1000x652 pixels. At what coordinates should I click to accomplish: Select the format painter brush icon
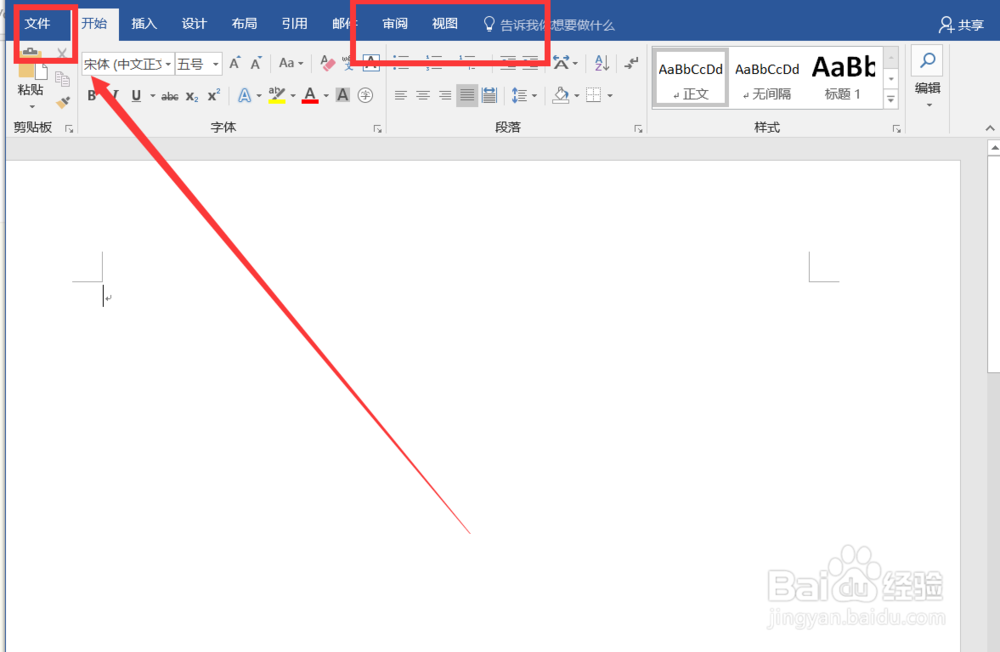coord(62,102)
